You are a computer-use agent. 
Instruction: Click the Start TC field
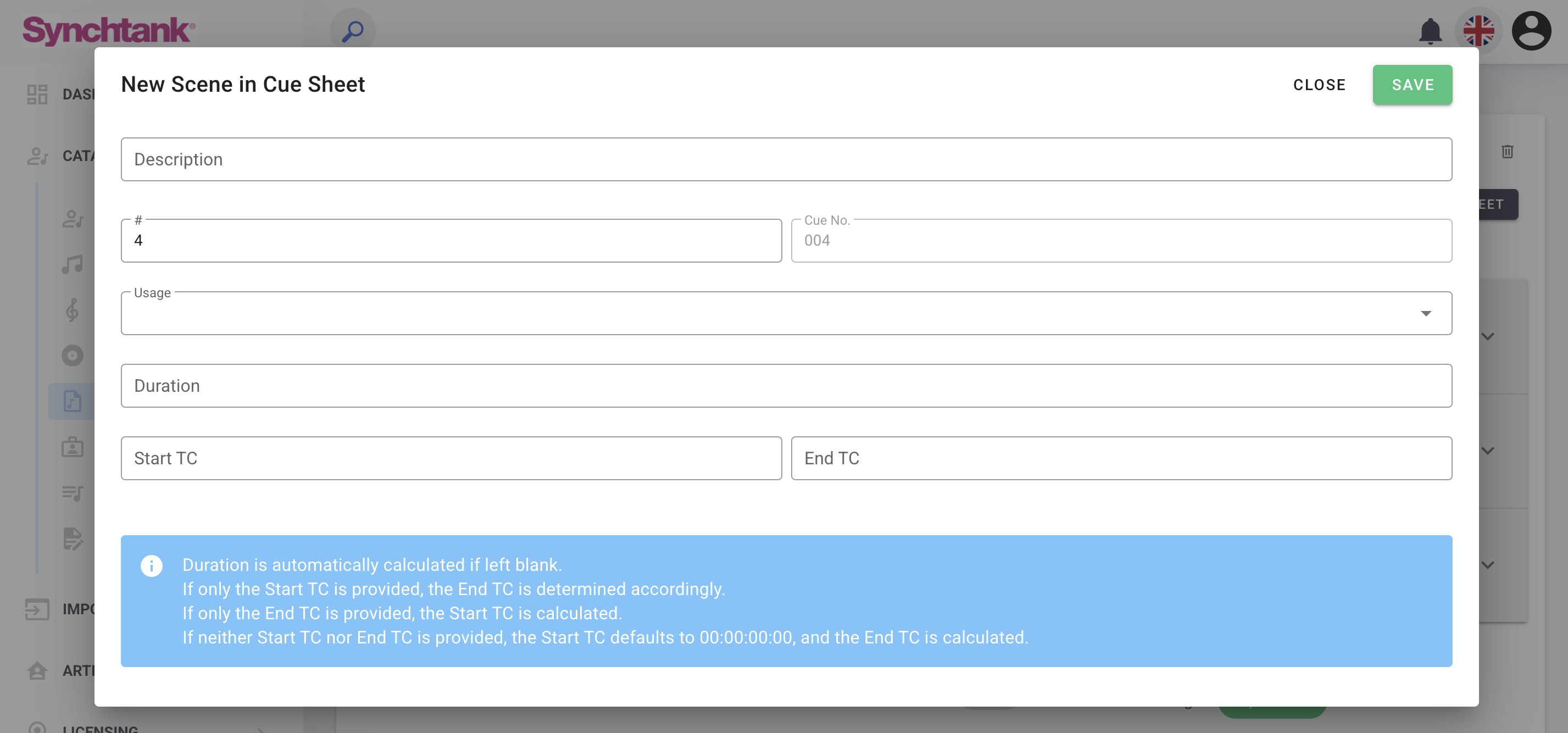[451, 458]
